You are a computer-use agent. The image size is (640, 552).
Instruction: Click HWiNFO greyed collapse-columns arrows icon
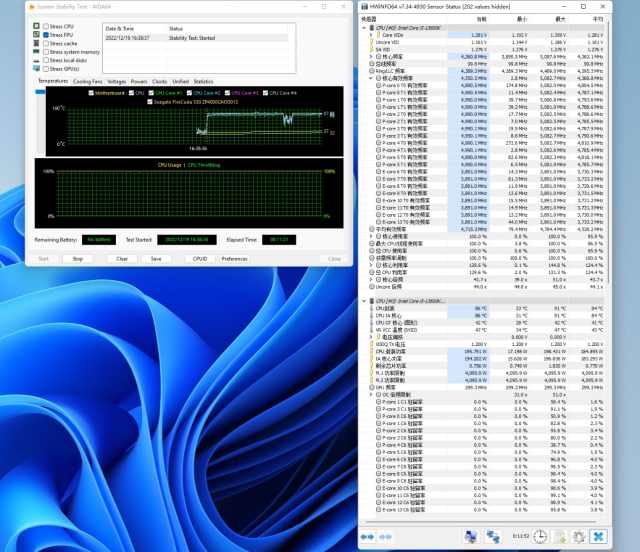(386, 536)
